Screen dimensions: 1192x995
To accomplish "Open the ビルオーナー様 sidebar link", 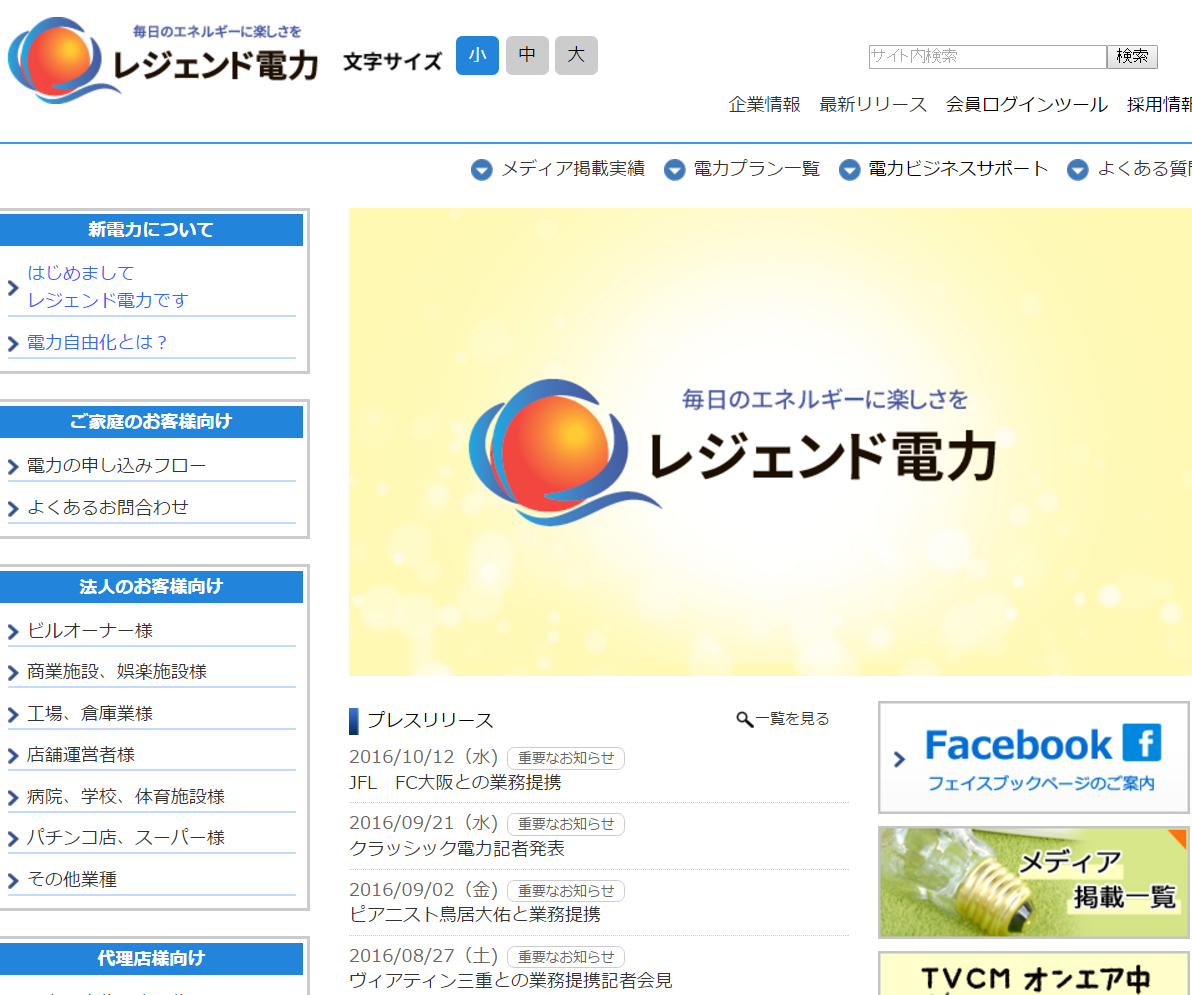I will click(90, 631).
